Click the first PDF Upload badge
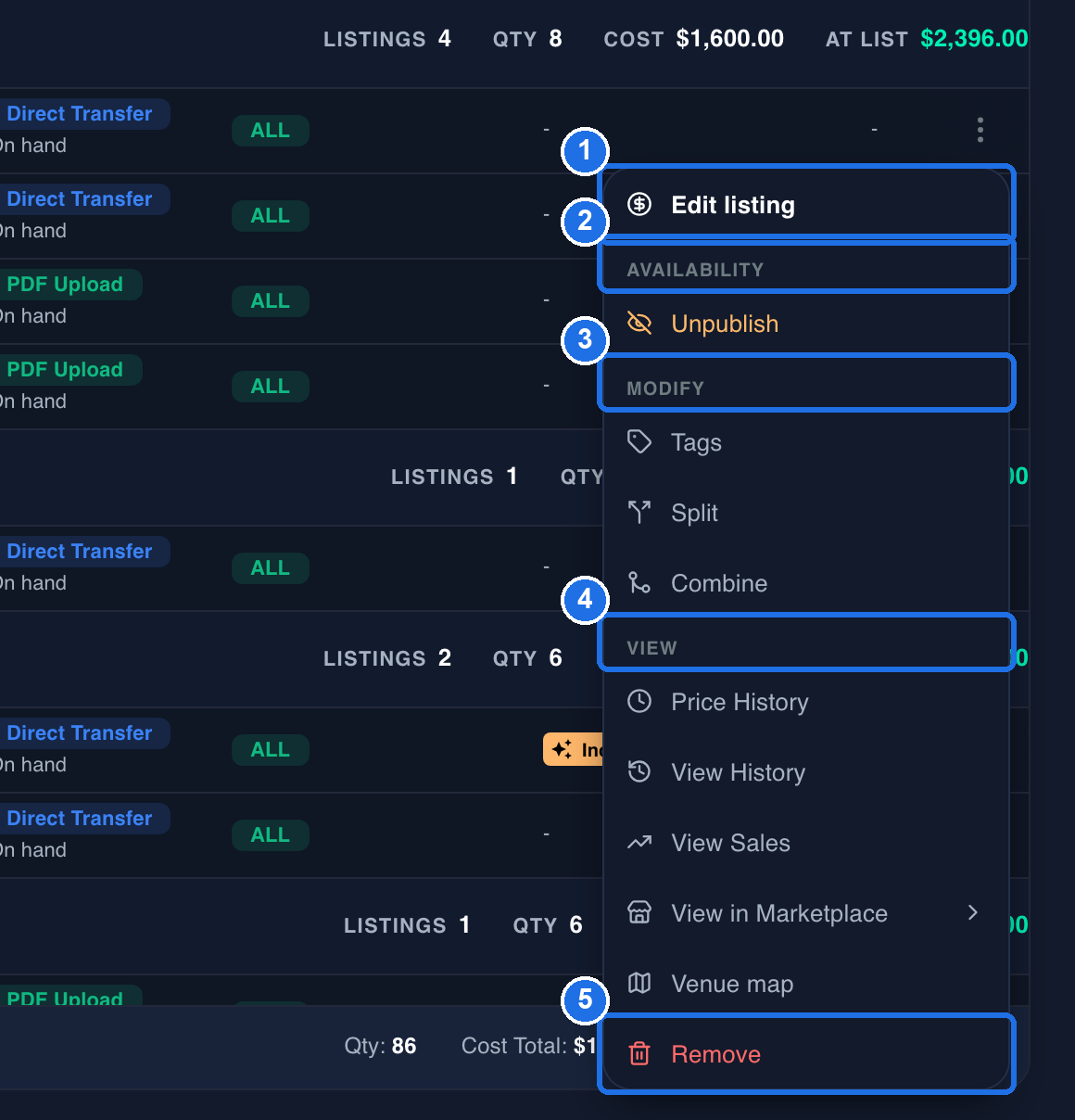 click(x=70, y=284)
